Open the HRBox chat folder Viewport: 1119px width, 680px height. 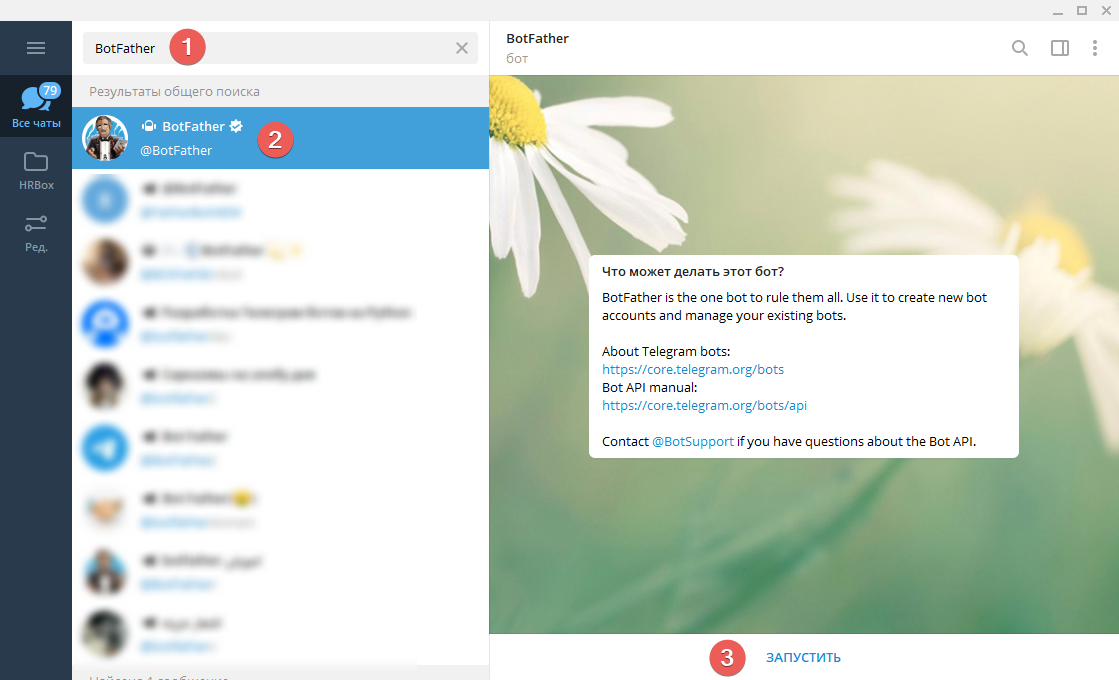click(x=36, y=171)
